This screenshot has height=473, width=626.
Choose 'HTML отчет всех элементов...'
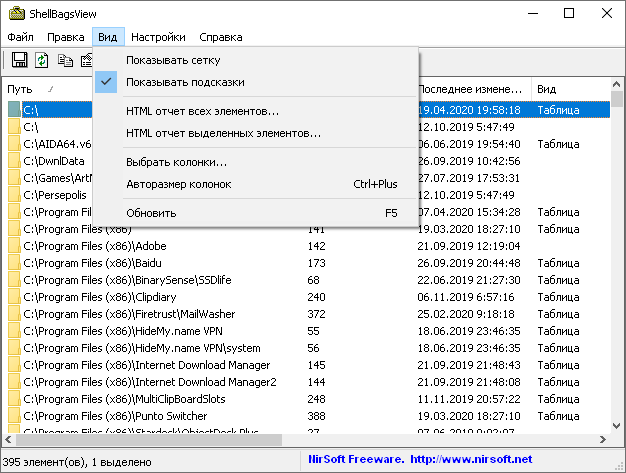click(256, 111)
